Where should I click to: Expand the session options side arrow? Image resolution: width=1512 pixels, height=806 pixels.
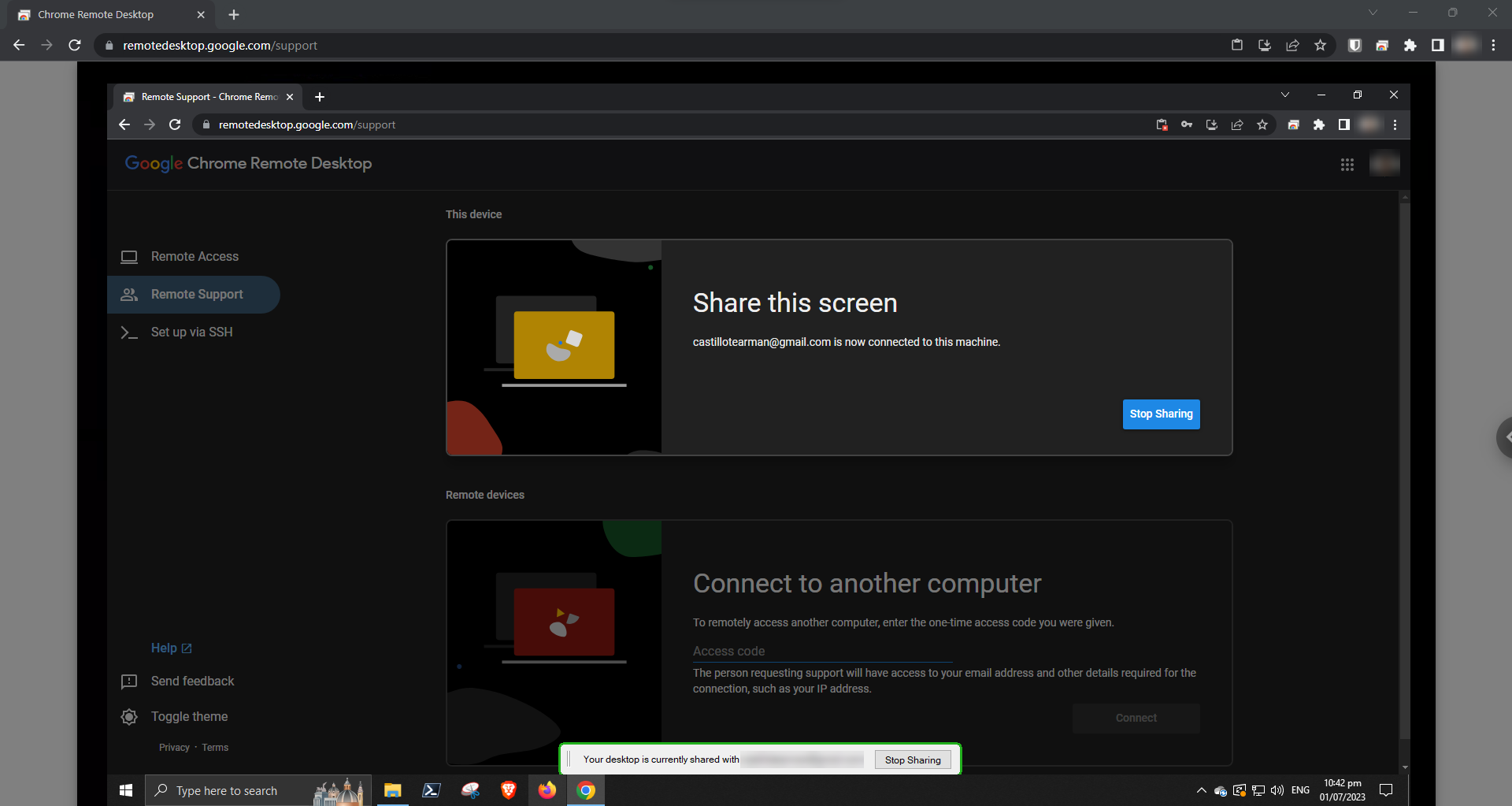1505,436
